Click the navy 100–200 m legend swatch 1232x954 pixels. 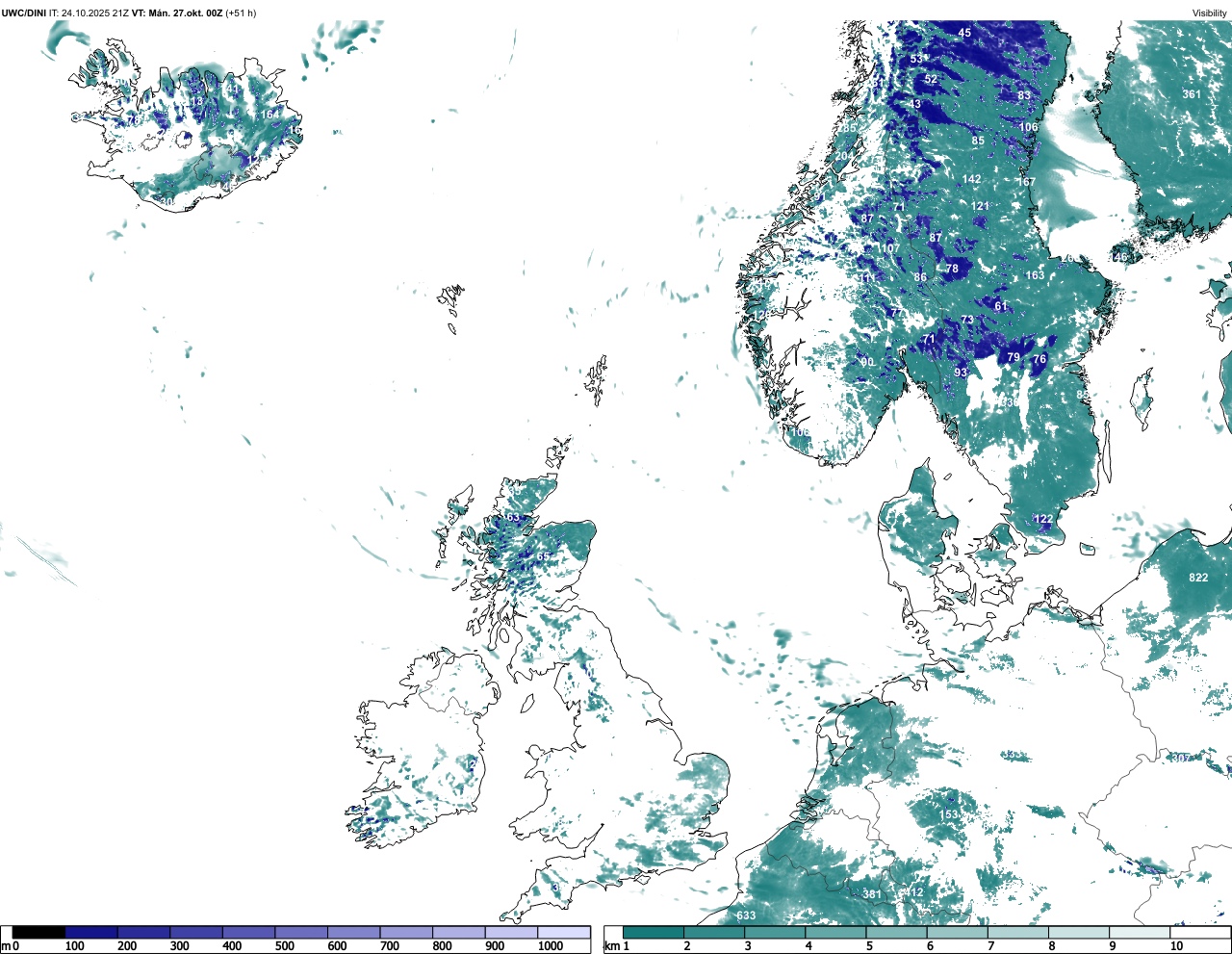(x=91, y=932)
